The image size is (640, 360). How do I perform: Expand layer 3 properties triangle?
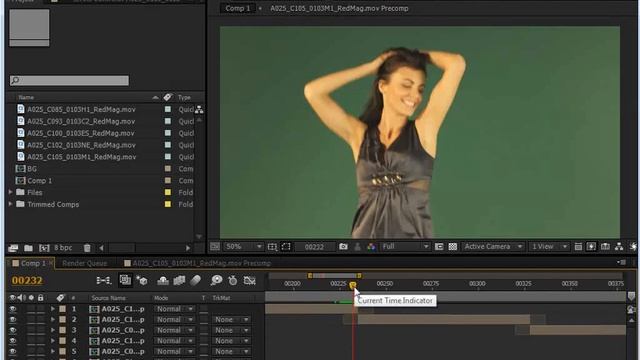(x=53, y=330)
